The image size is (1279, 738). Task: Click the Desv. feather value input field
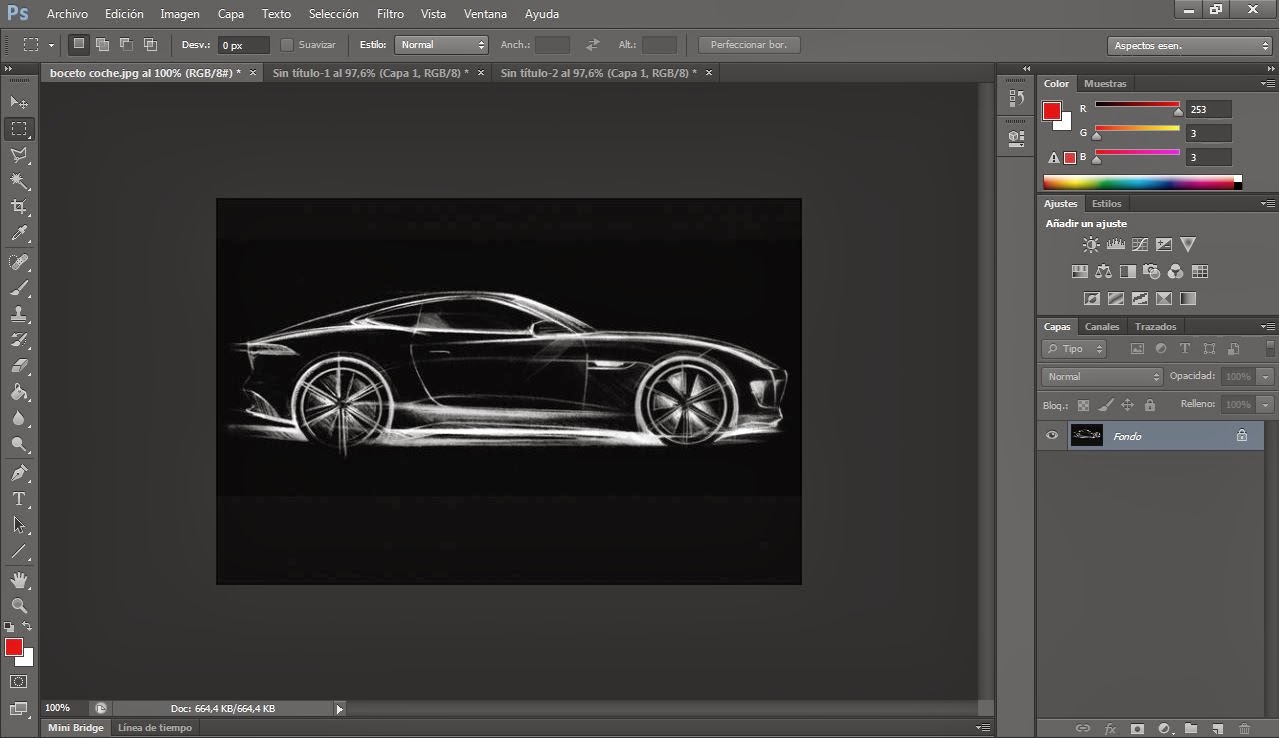244,45
